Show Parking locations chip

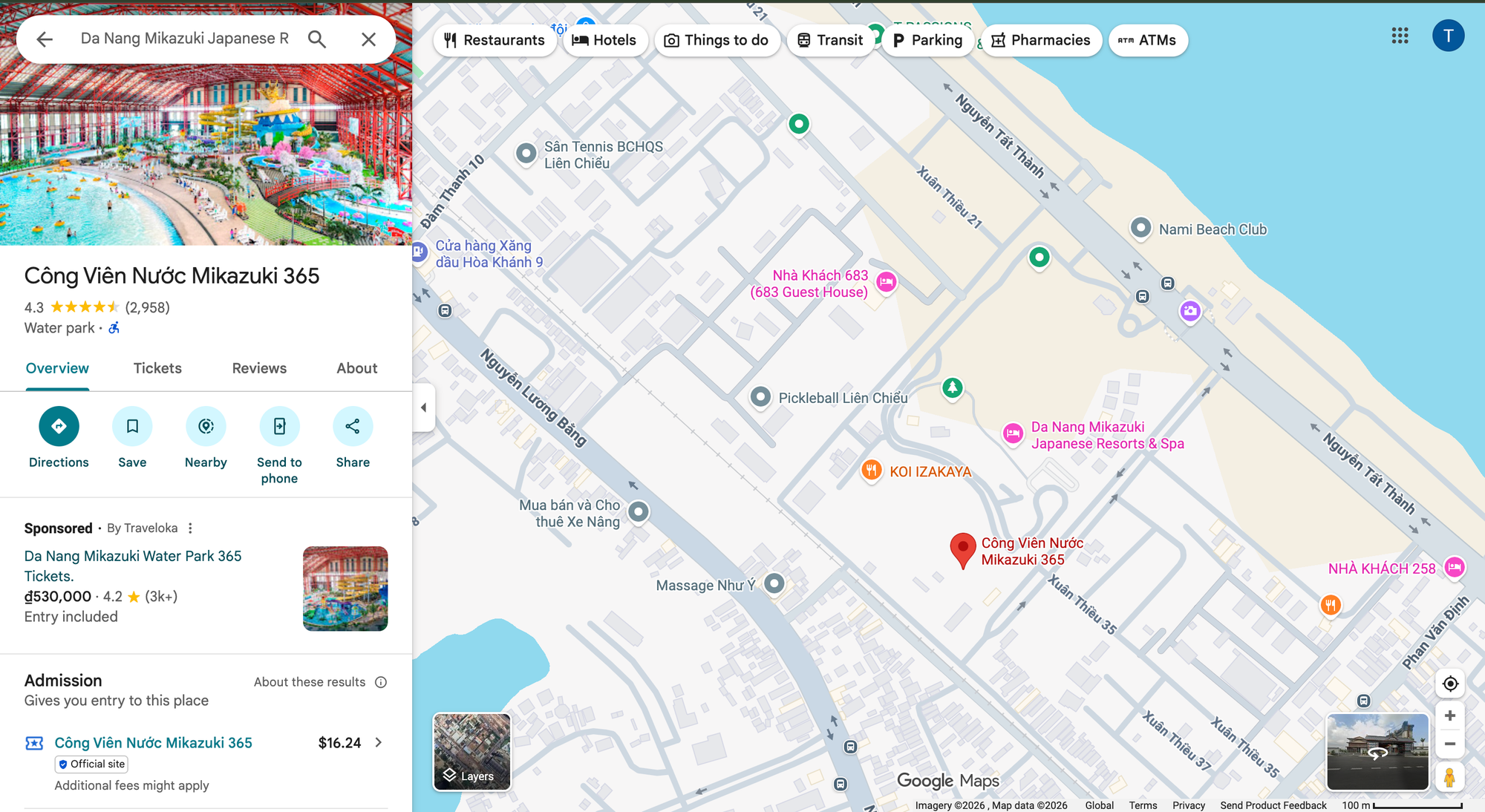tap(928, 40)
